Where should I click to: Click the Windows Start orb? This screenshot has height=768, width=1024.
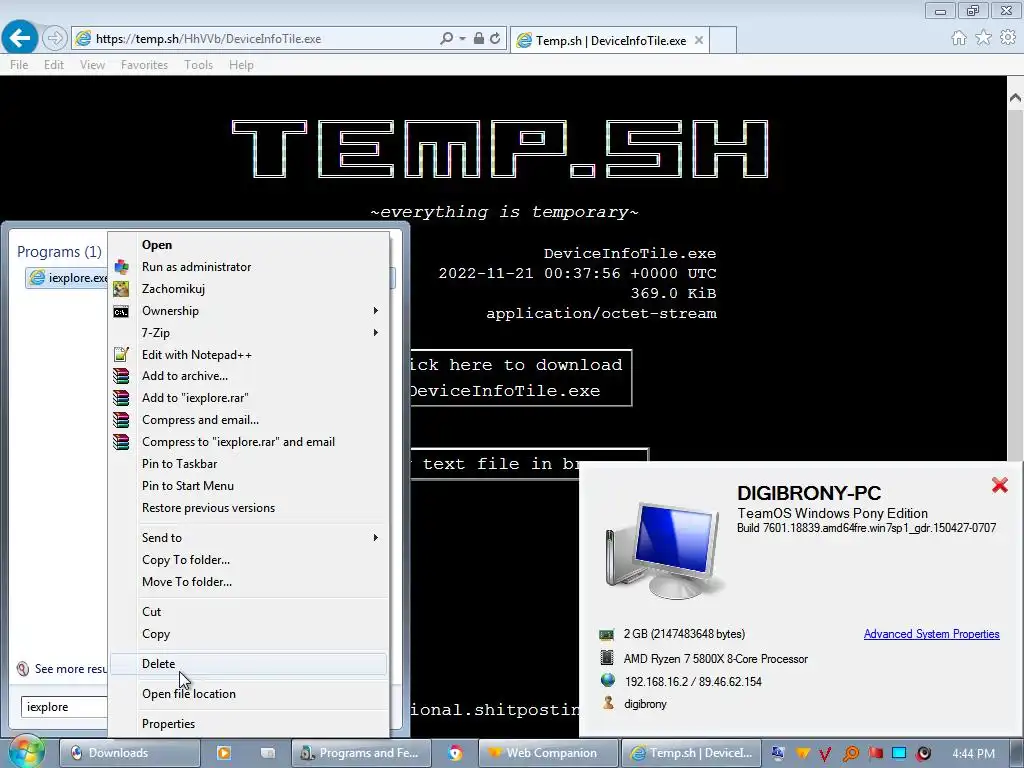coord(26,752)
